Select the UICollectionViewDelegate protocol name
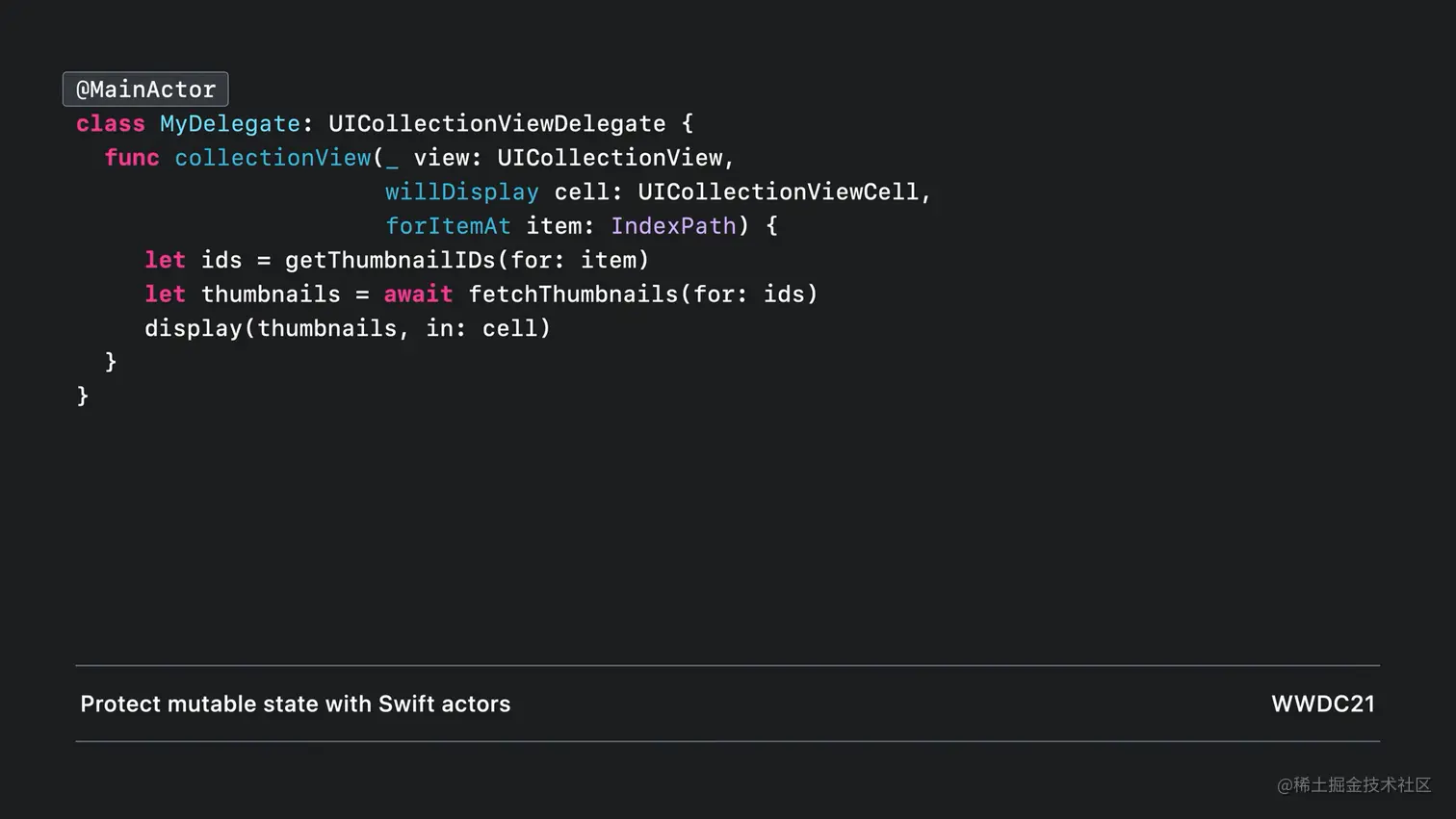The width and height of the screenshot is (1456, 819). [x=496, y=123]
